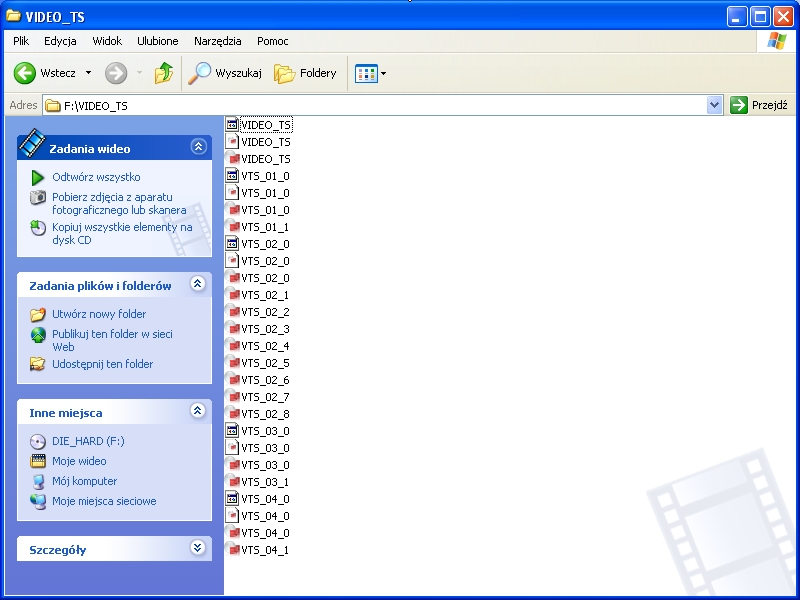Open the view mode dropdown in the toolbar
The image size is (800, 600).
(370, 73)
